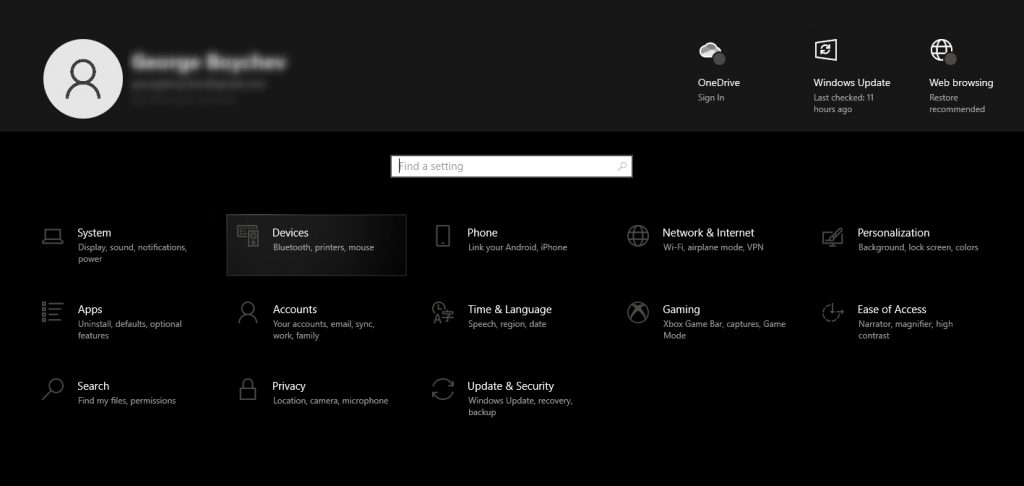The width and height of the screenshot is (1024, 486).
Task: Click 'Xbox Game Bar, captures, Game Mode' text
Action: pos(724,330)
